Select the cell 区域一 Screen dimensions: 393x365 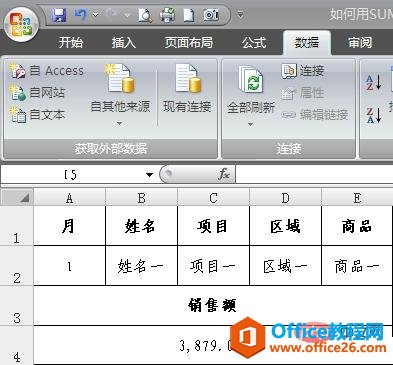tap(285, 266)
